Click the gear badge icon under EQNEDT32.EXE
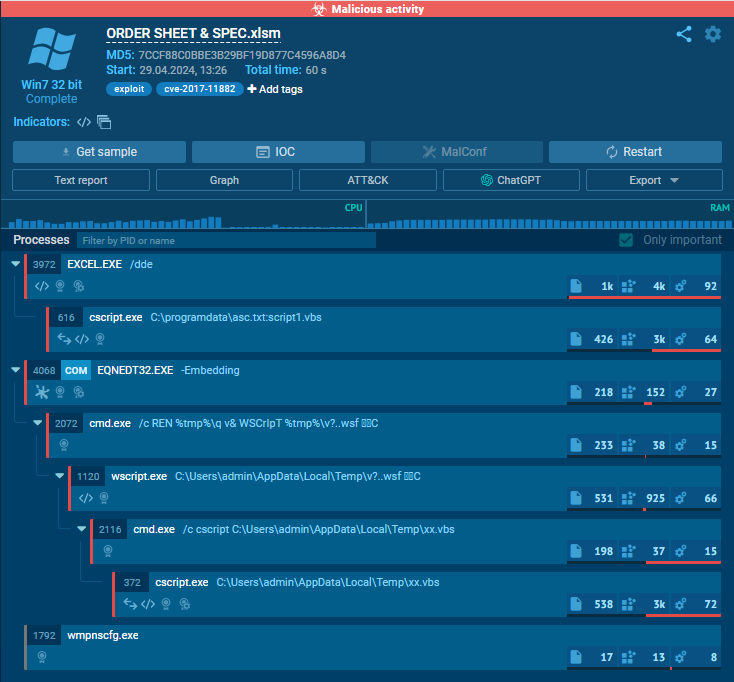The width and height of the screenshot is (734, 682). (79, 392)
